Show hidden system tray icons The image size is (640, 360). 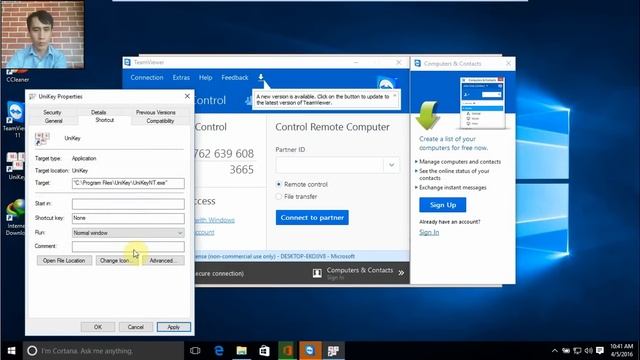click(554, 351)
